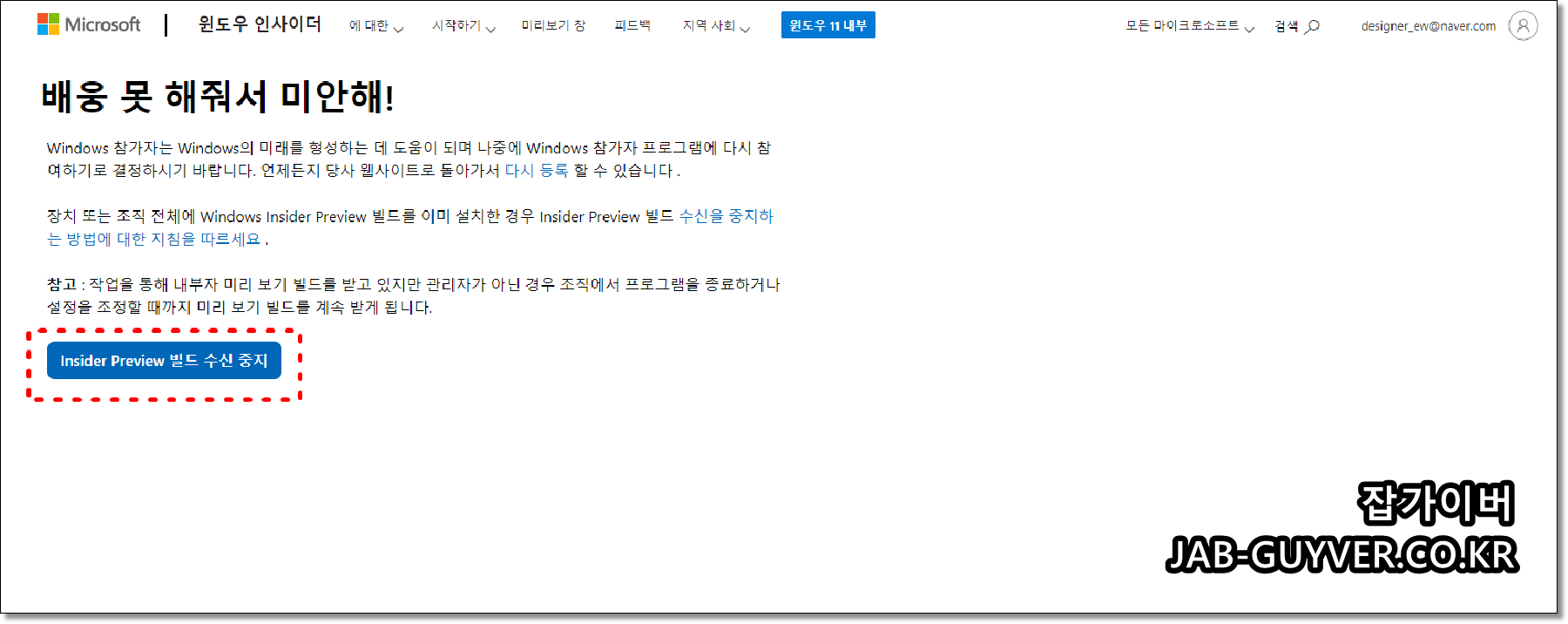Click the 배웅 못 해줘서 미안해! heading
Image resolution: width=1568 pixels, height=624 pixels.
(x=218, y=97)
